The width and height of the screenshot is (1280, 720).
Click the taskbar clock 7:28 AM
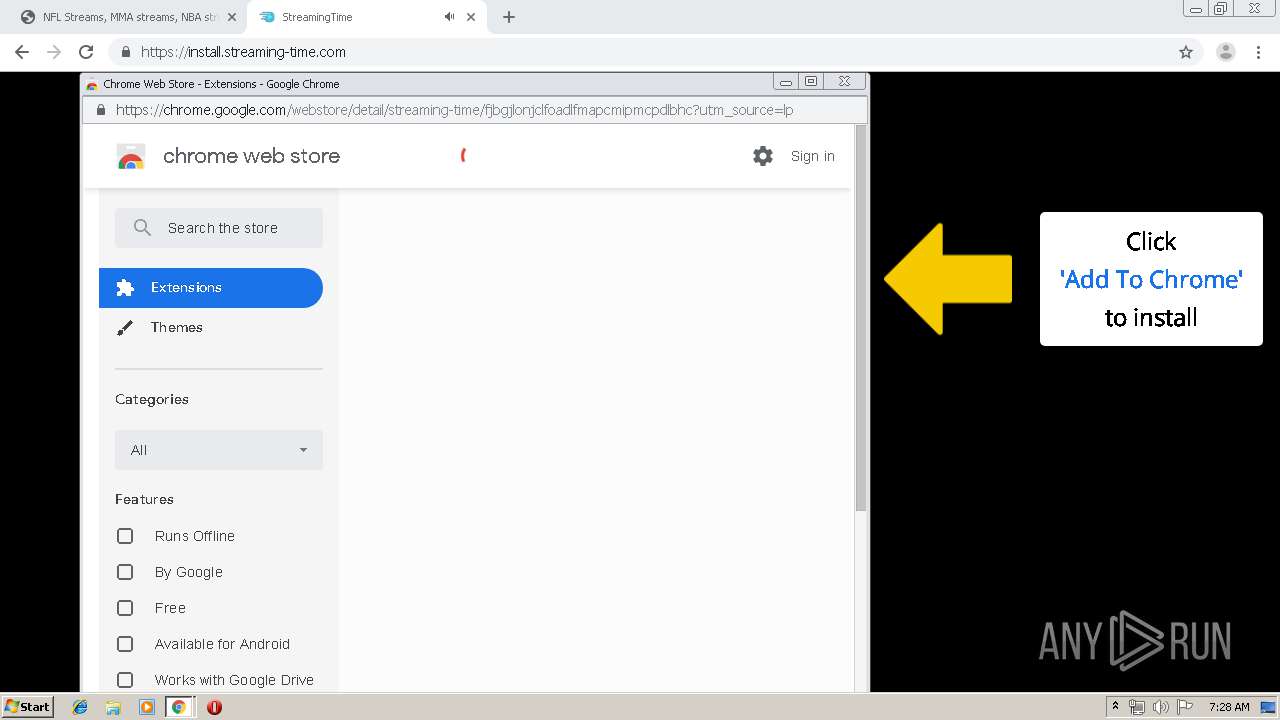point(1229,707)
